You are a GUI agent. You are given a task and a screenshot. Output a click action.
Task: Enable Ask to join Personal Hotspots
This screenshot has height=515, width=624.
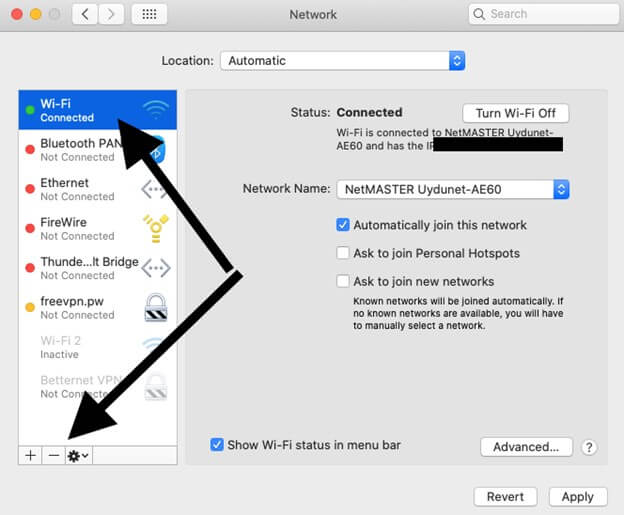click(x=343, y=253)
